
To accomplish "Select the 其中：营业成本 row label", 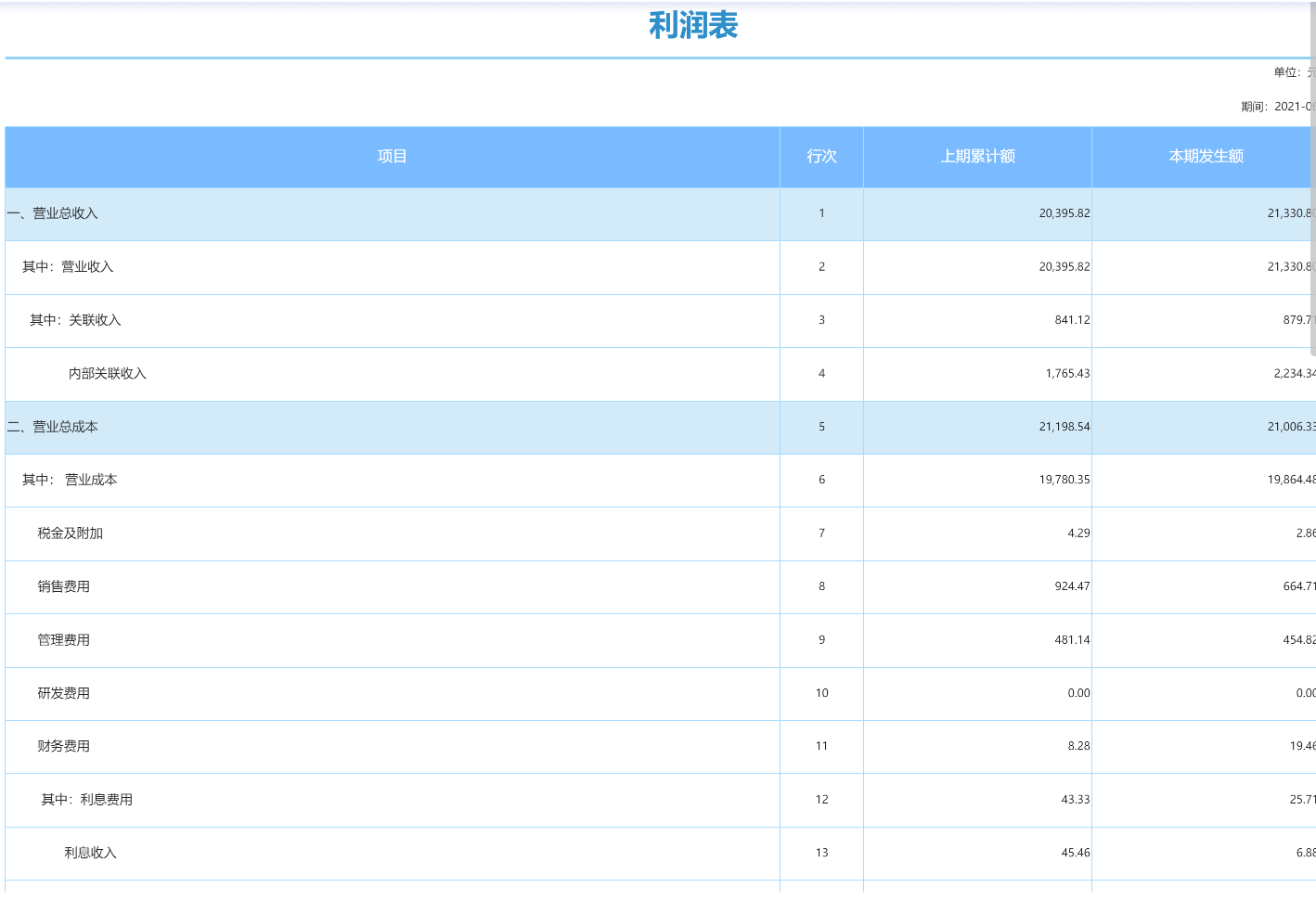I will pyautogui.click(x=70, y=480).
